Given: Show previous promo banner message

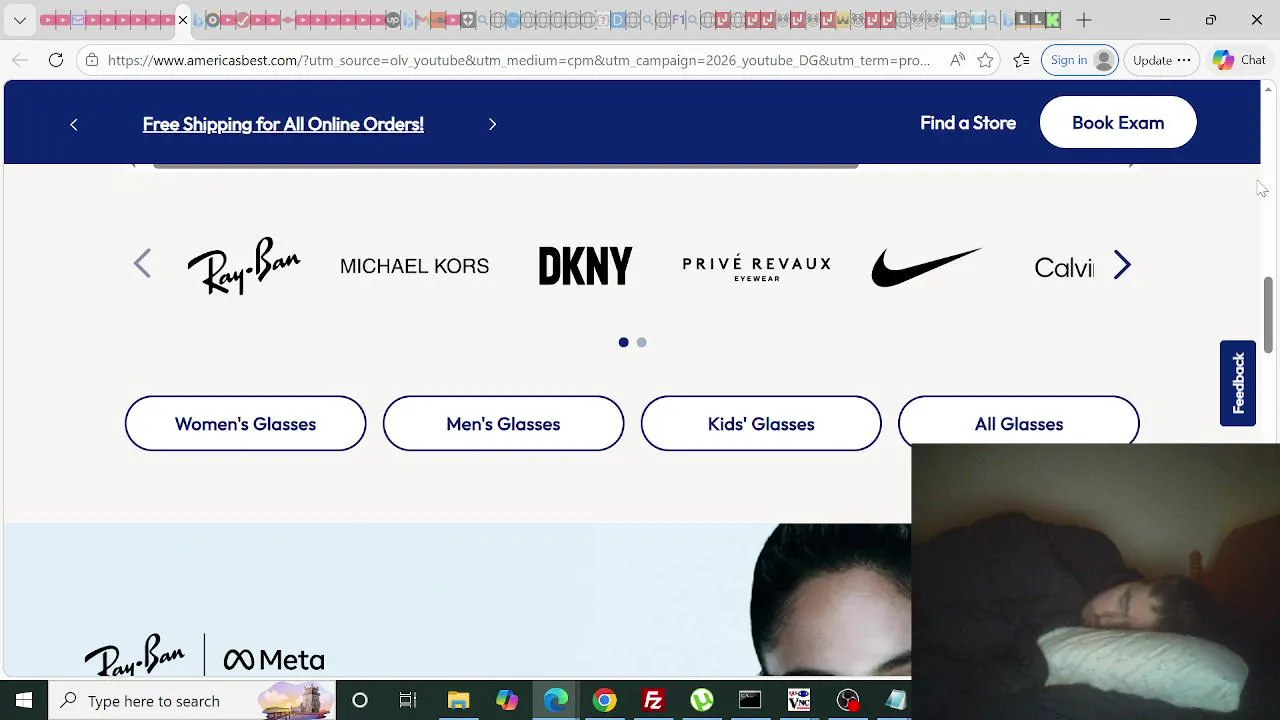Looking at the screenshot, I should (73, 124).
